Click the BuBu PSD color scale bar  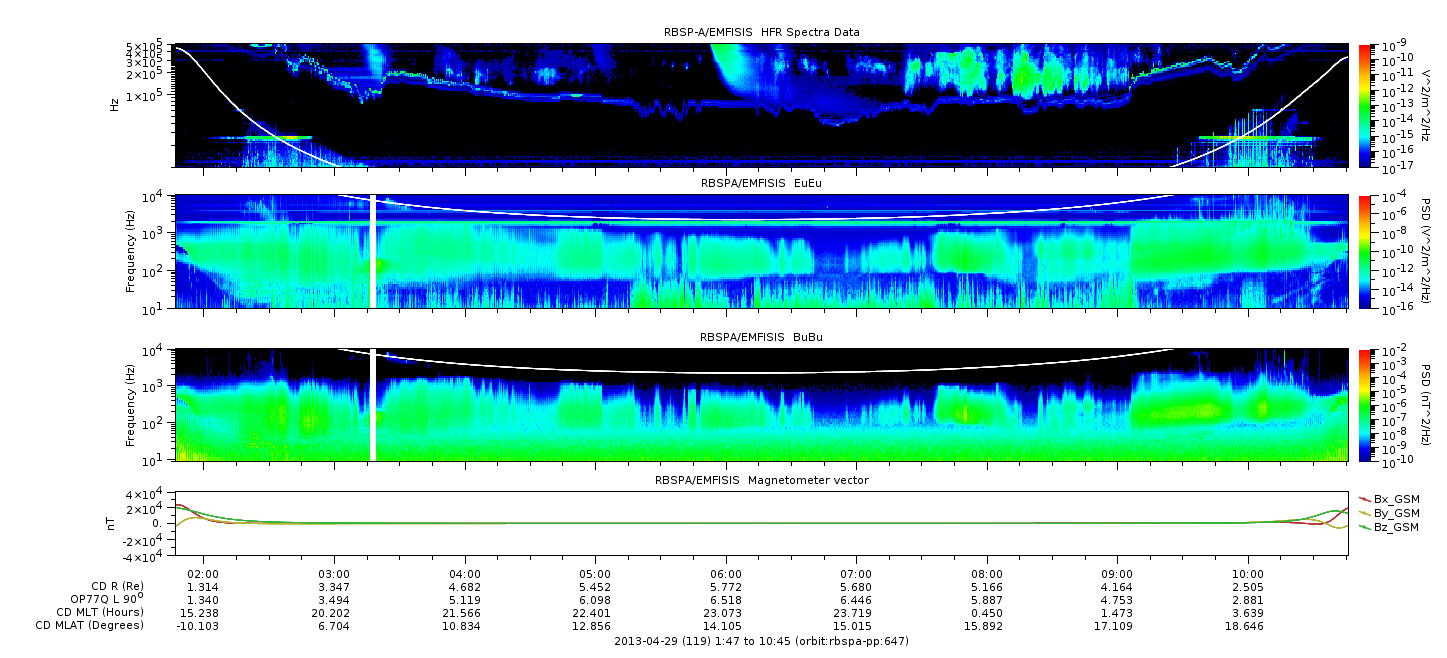(1365, 405)
